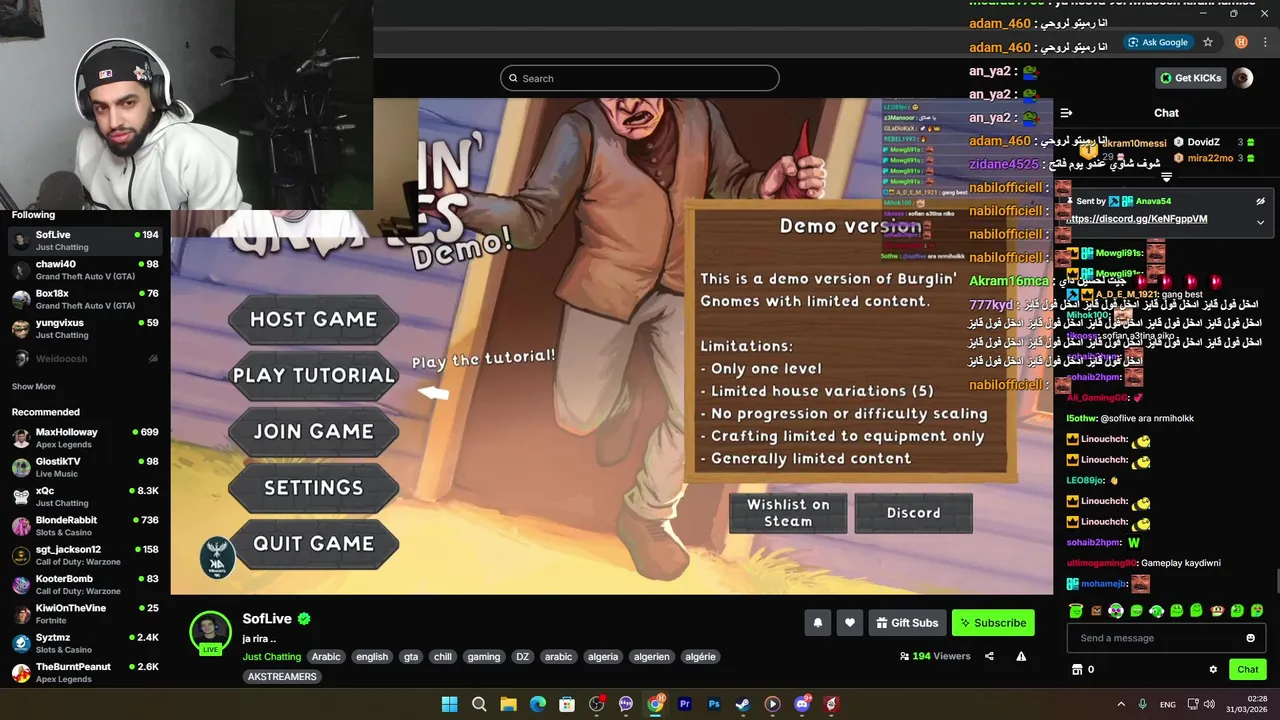Open OBS Studio from the taskbar
1280x720 pixels.
[597, 704]
